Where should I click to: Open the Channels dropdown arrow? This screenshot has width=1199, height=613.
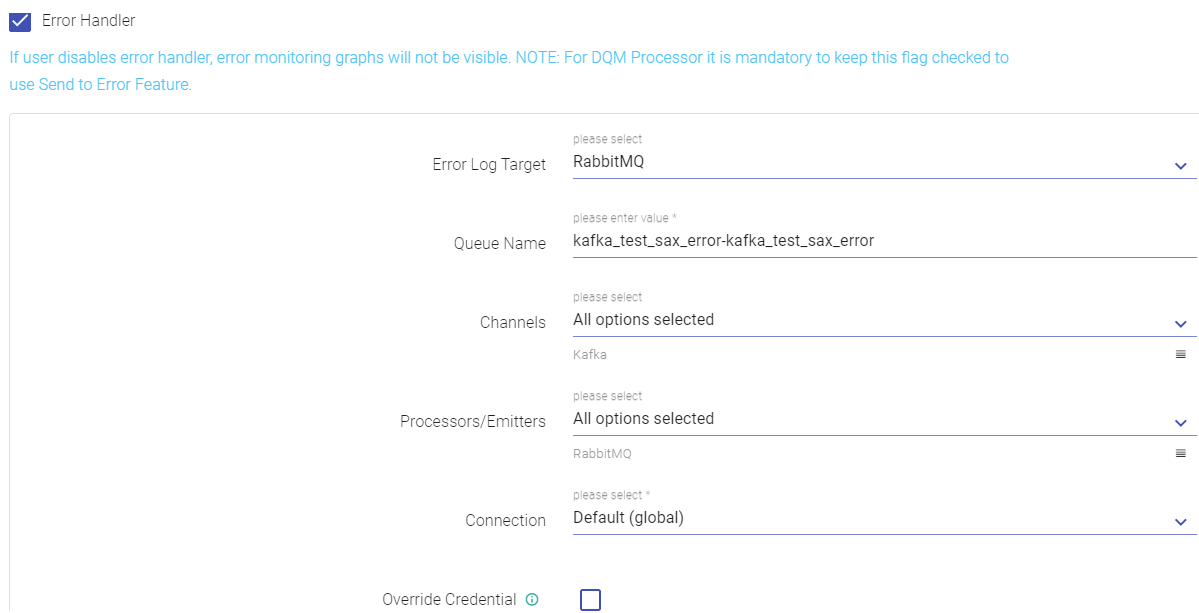click(x=1181, y=324)
